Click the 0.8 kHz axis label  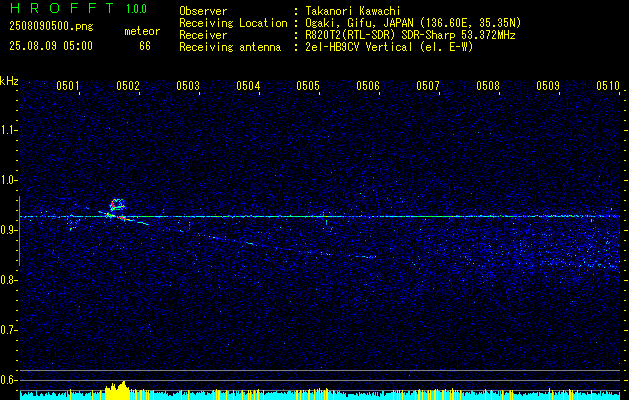pos(8,280)
